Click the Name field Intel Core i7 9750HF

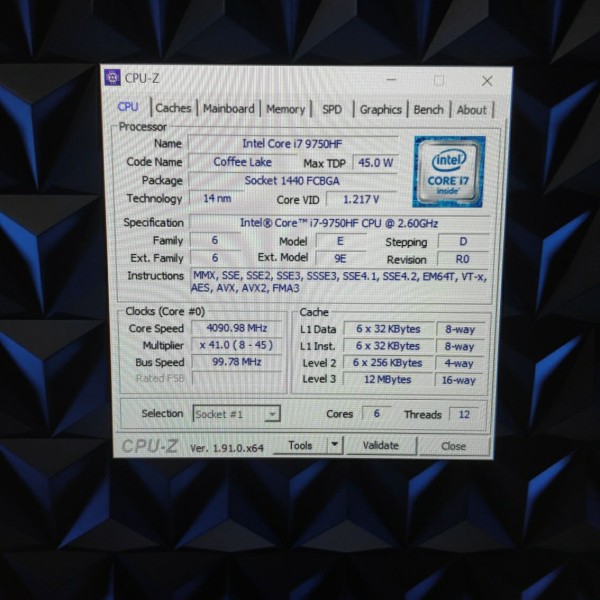pos(293,144)
